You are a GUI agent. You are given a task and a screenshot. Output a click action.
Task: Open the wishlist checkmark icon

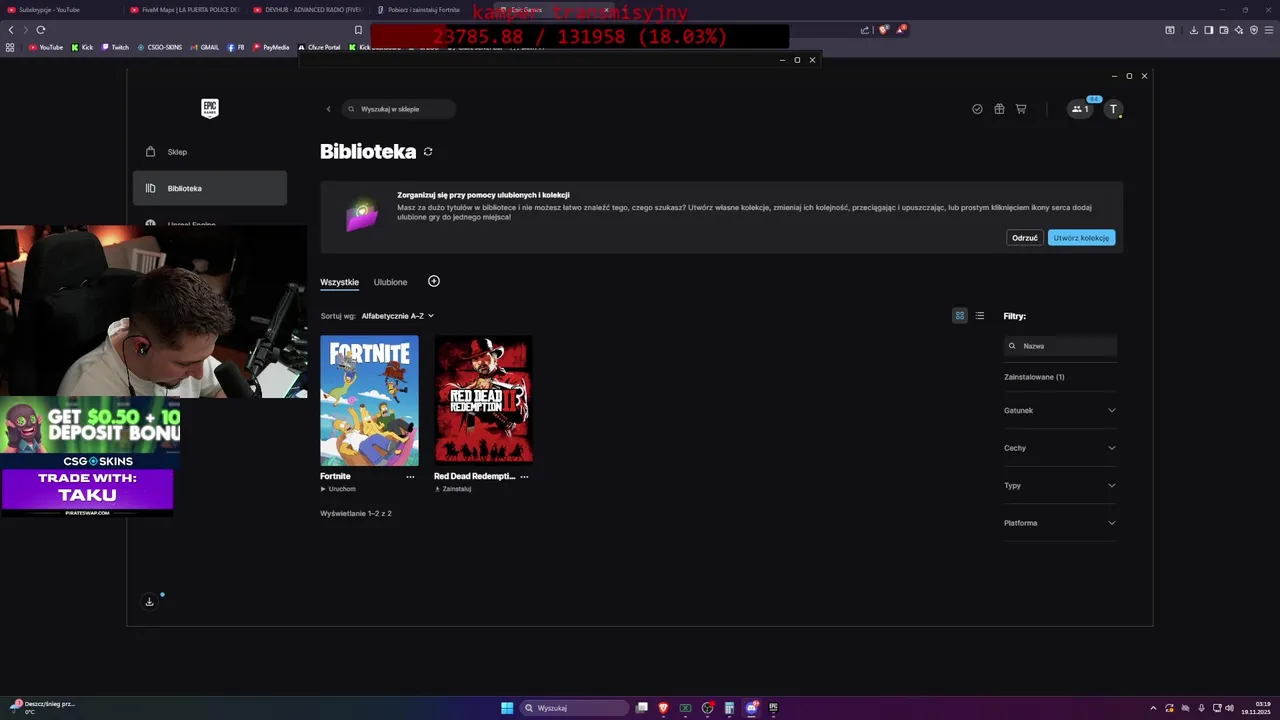click(x=977, y=109)
